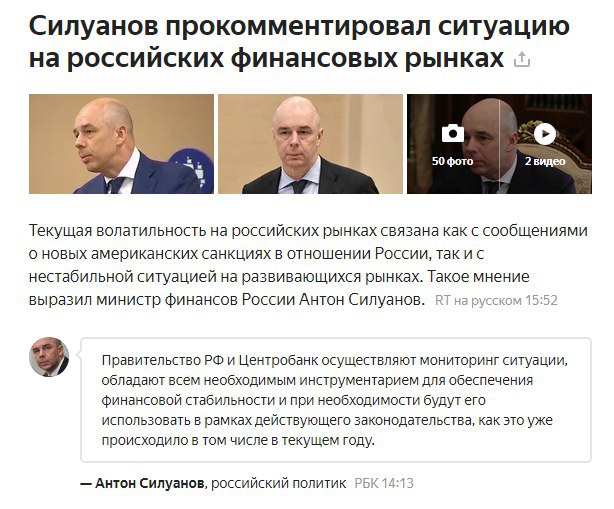Screen dimensions: 614x509
Task: Open the 'RT на русском' source link
Action: pos(478,300)
